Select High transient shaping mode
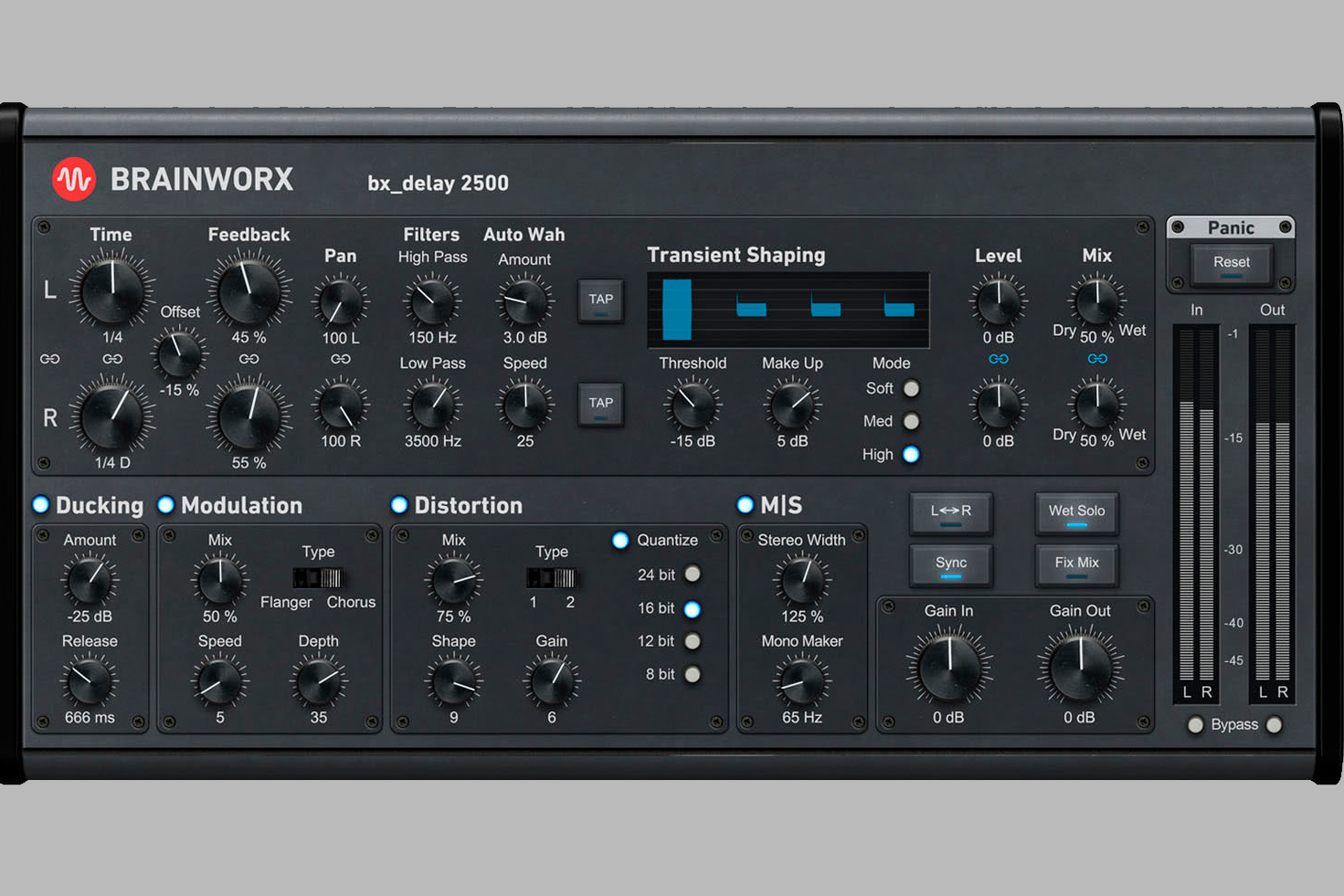The image size is (1344, 896). [x=911, y=454]
